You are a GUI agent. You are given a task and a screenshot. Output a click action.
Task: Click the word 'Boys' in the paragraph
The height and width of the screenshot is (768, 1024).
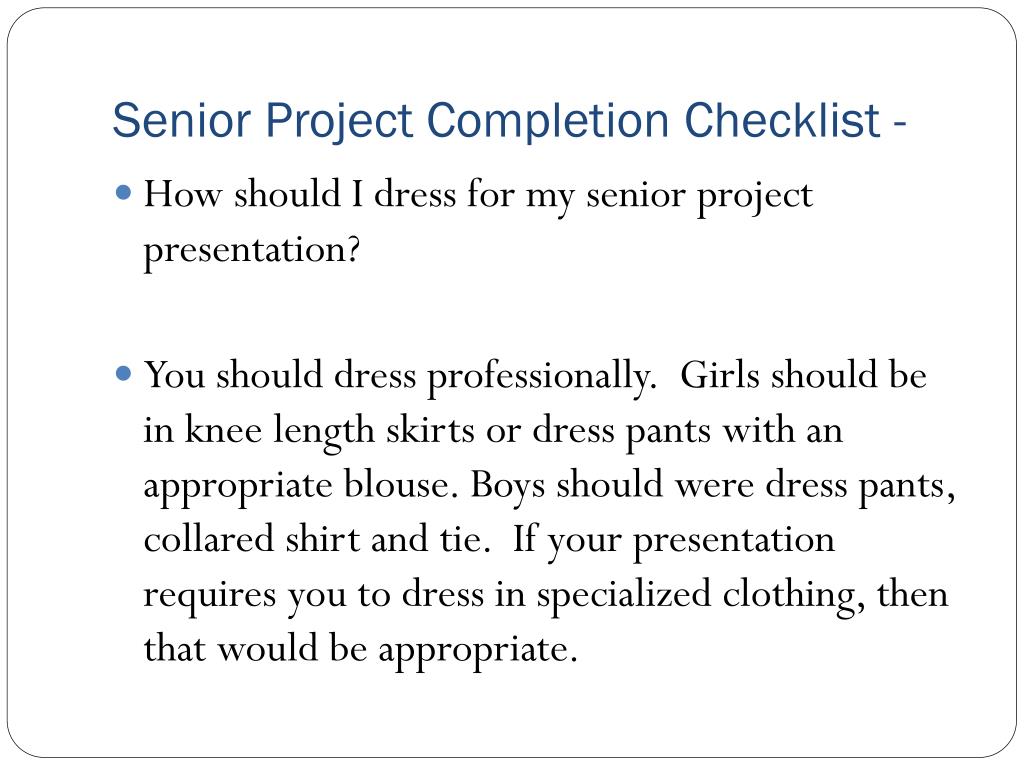(x=507, y=487)
